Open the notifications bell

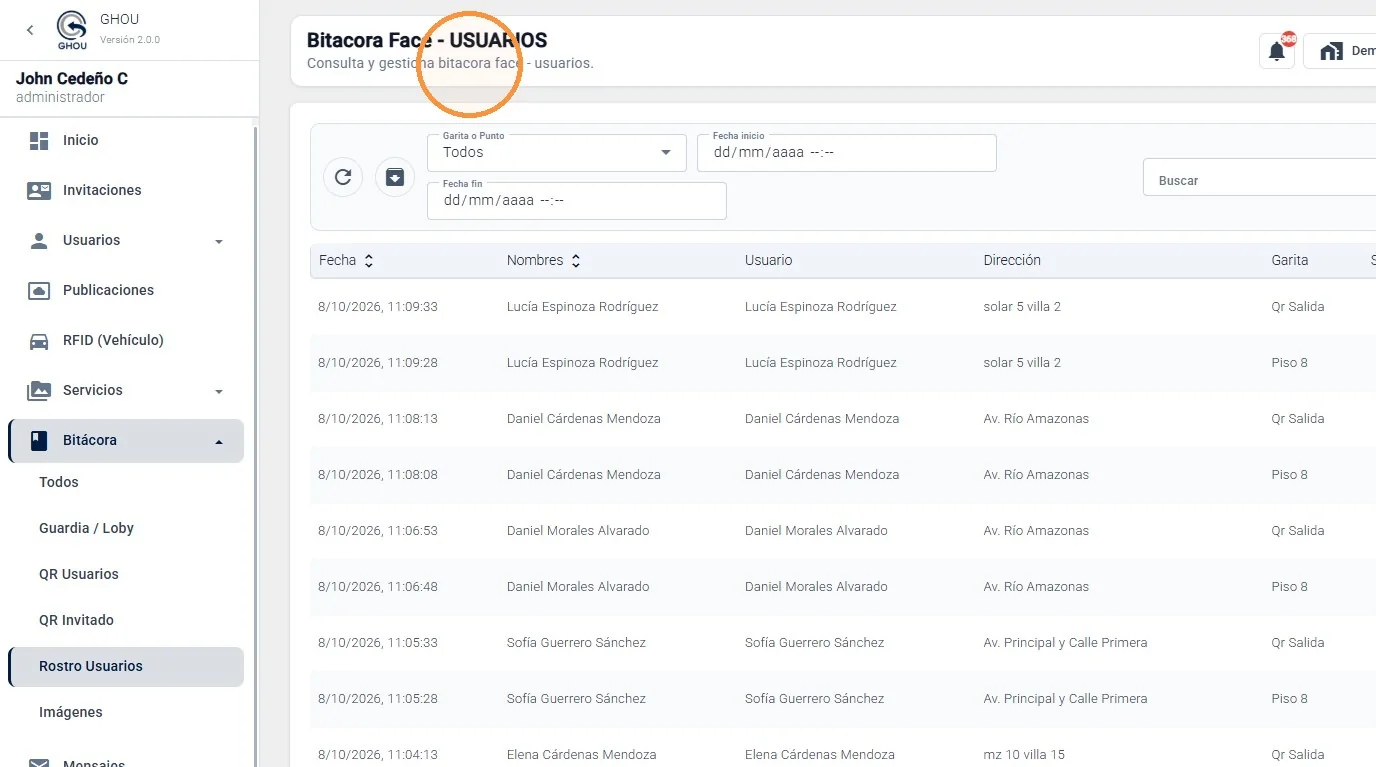click(x=1277, y=51)
